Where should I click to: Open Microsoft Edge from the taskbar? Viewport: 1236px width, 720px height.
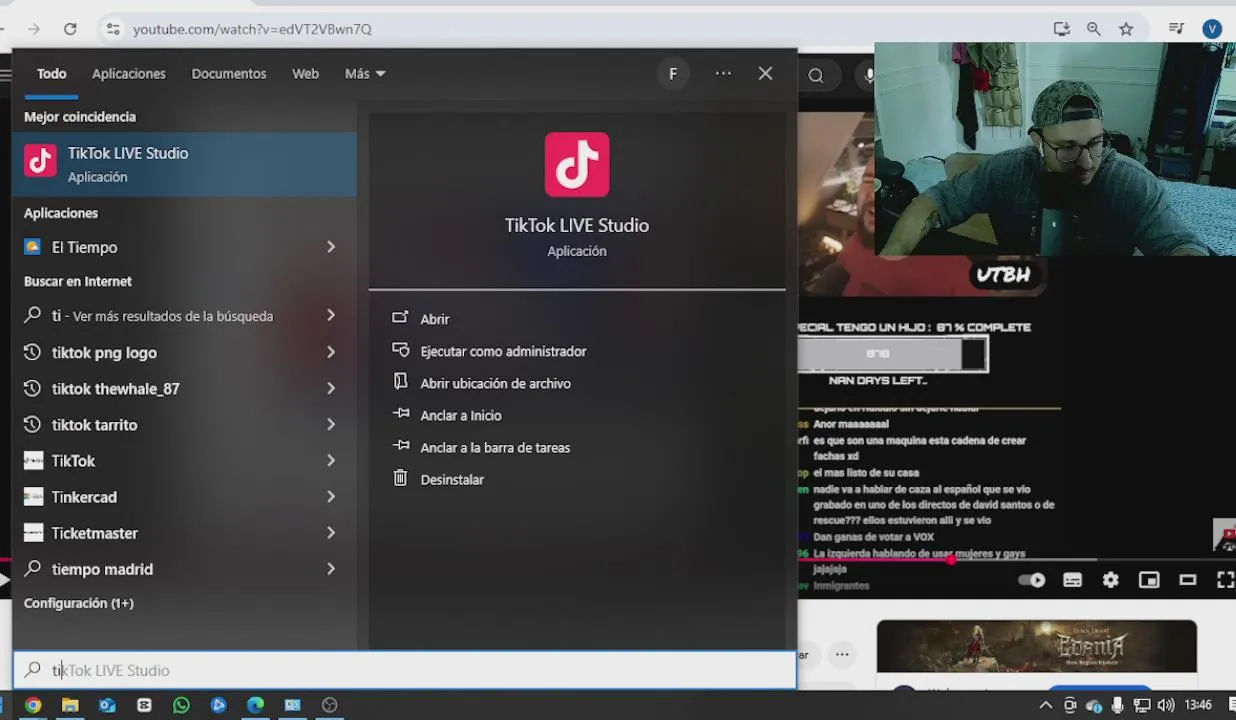(255, 705)
